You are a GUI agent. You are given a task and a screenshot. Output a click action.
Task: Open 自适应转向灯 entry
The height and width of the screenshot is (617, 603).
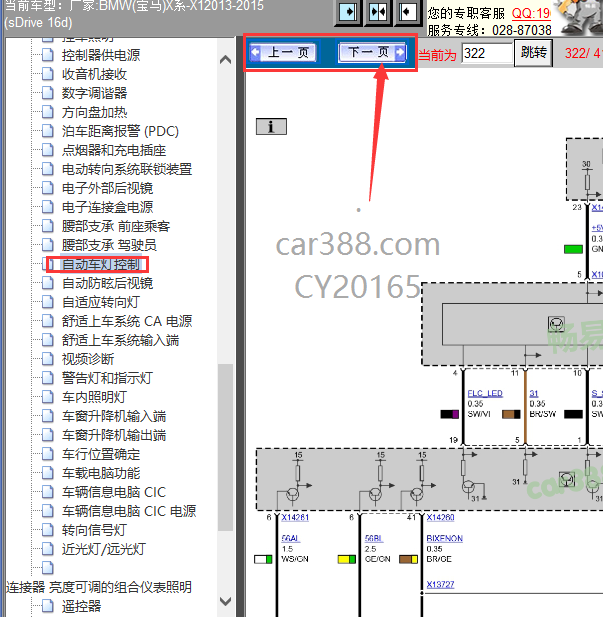click(x=101, y=302)
